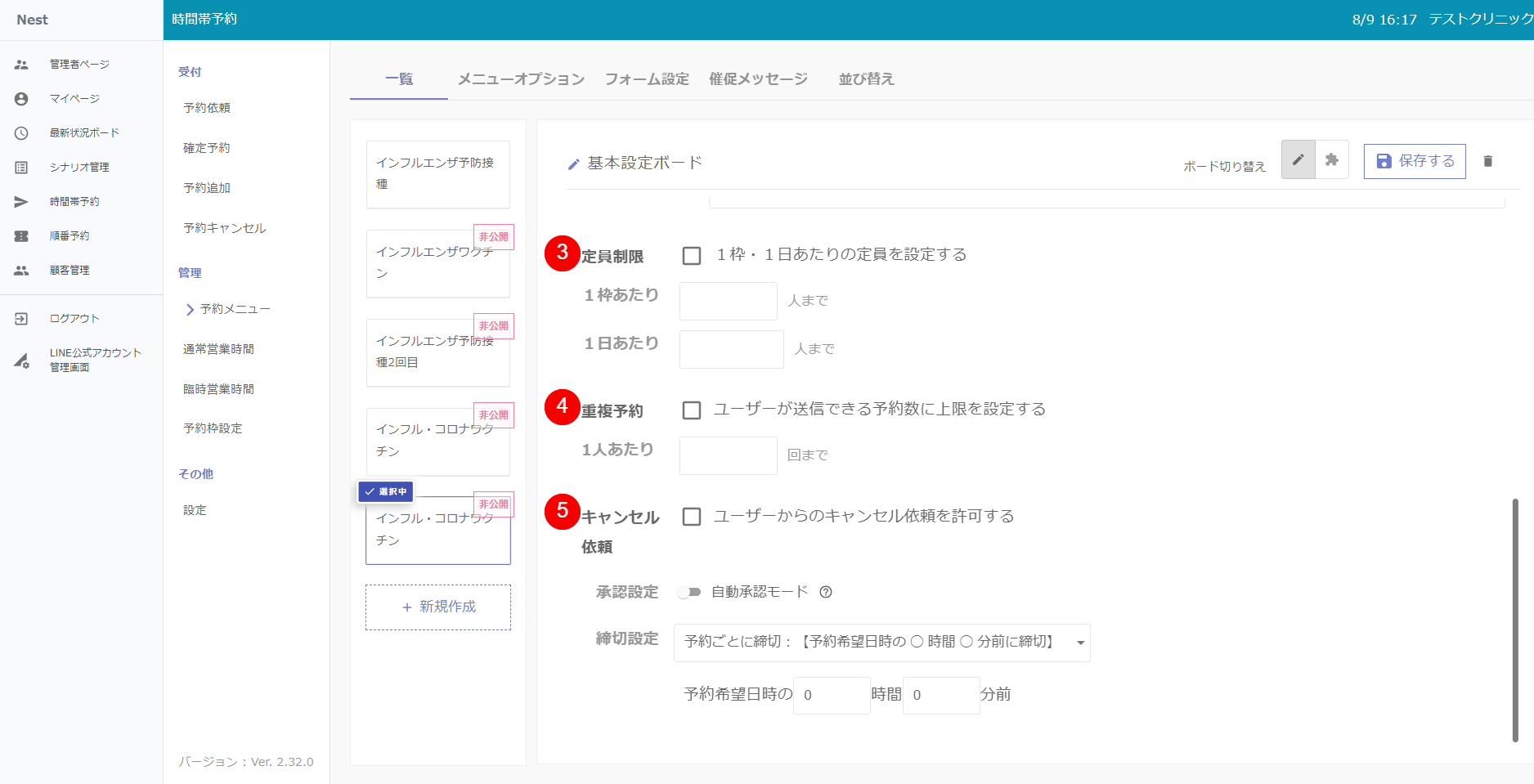Click the 新規作成 button
The height and width of the screenshot is (784, 1534).
(438, 607)
